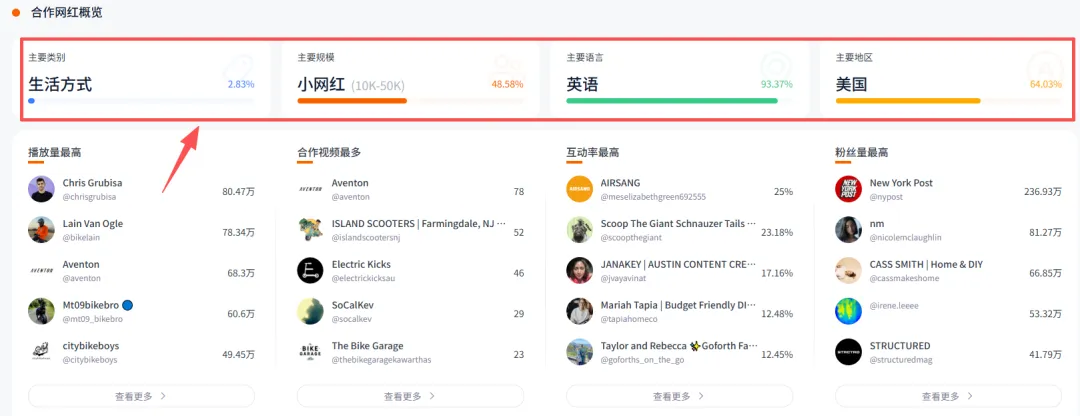
Task: Click Chris Grubisa's profile photo
Action: pos(42,190)
